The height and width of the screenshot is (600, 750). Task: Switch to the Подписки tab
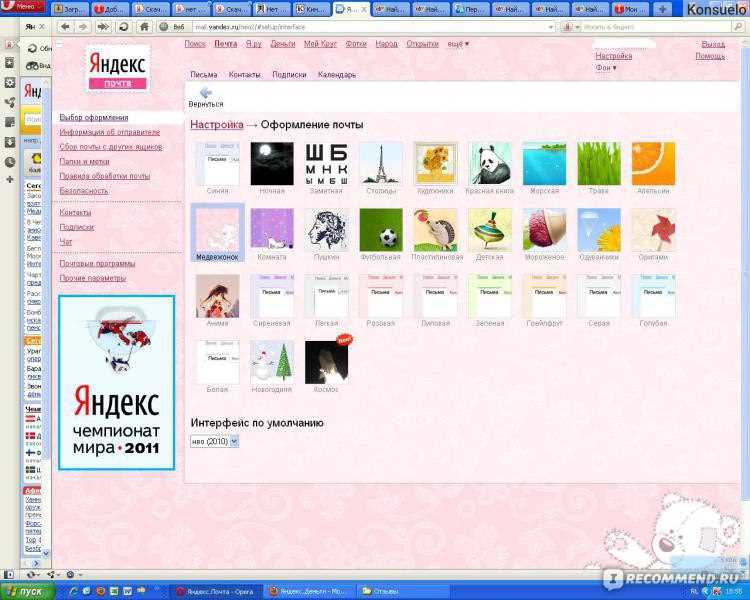289,75
